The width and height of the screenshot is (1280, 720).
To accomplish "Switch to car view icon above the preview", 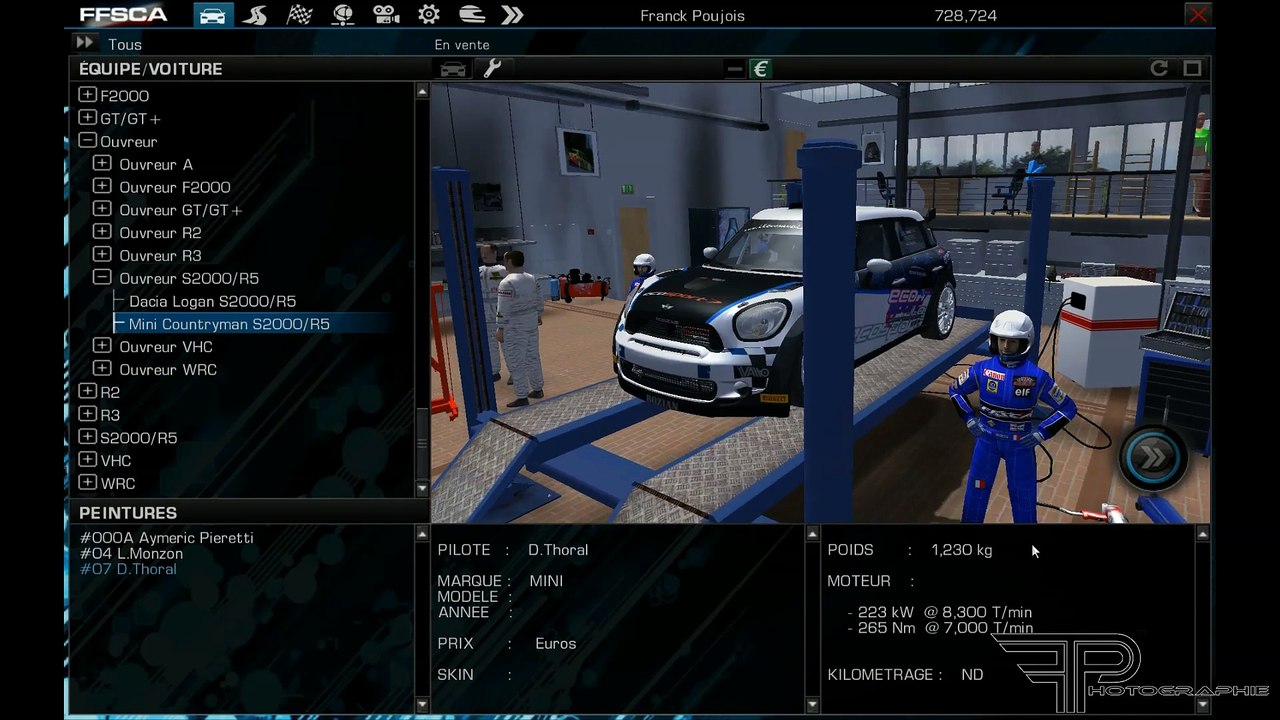I will coord(453,69).
